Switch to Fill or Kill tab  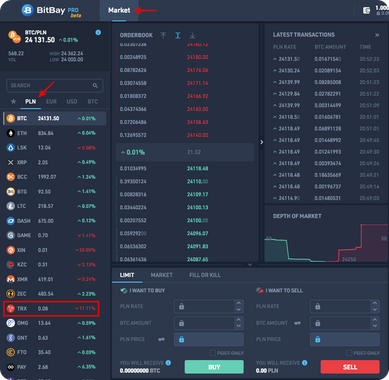205,275
